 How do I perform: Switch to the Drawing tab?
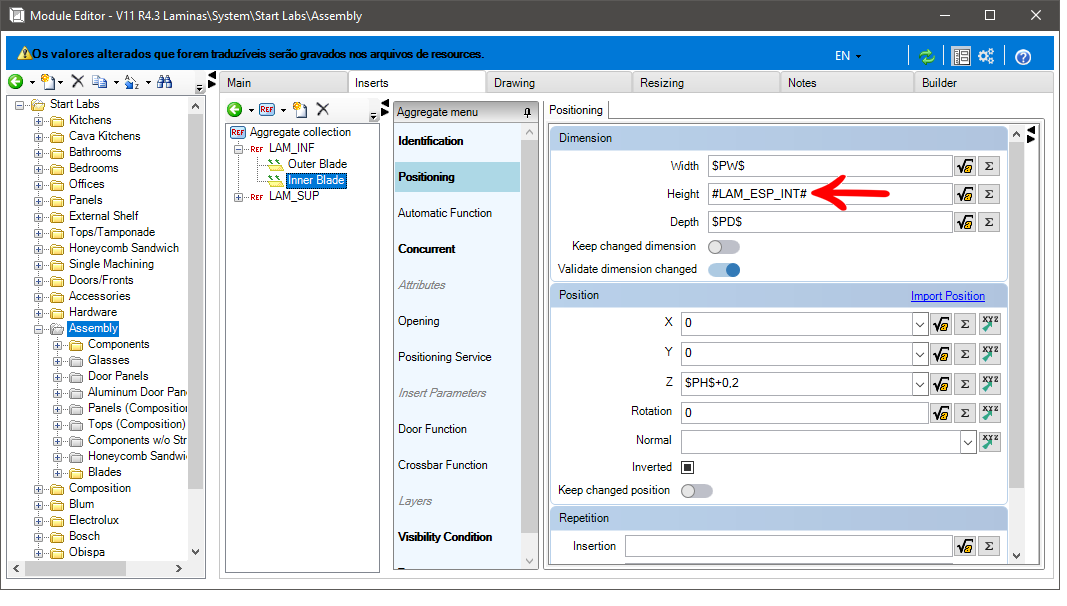(x=514, y=83)
